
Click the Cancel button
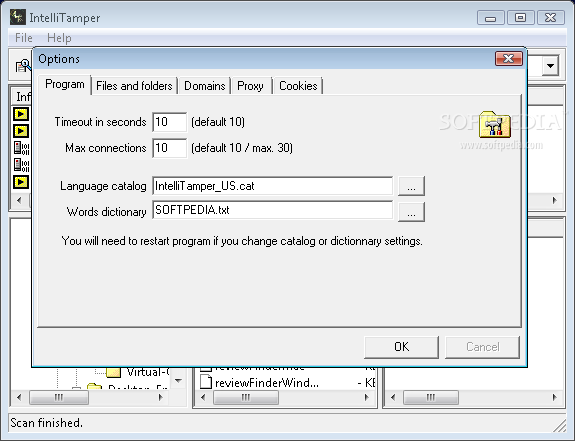483,347
